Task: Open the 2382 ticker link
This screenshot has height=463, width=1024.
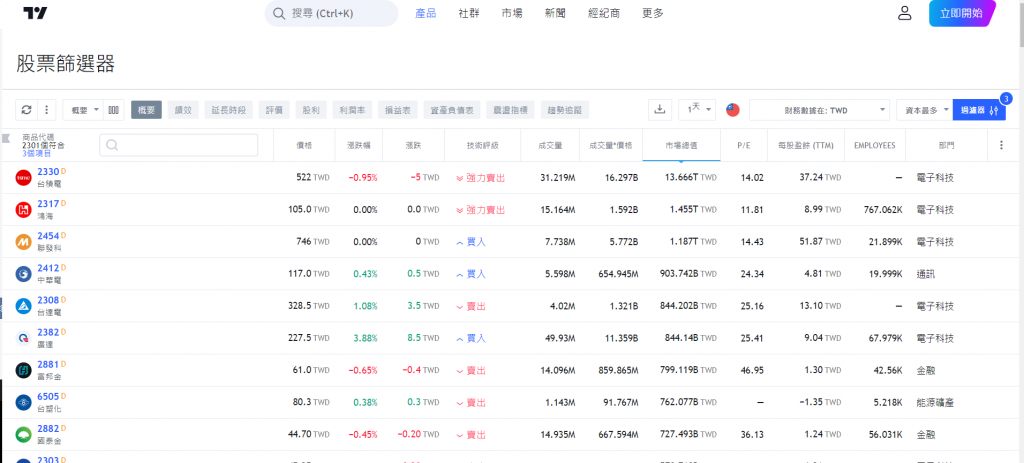Action: click(48, 332)
